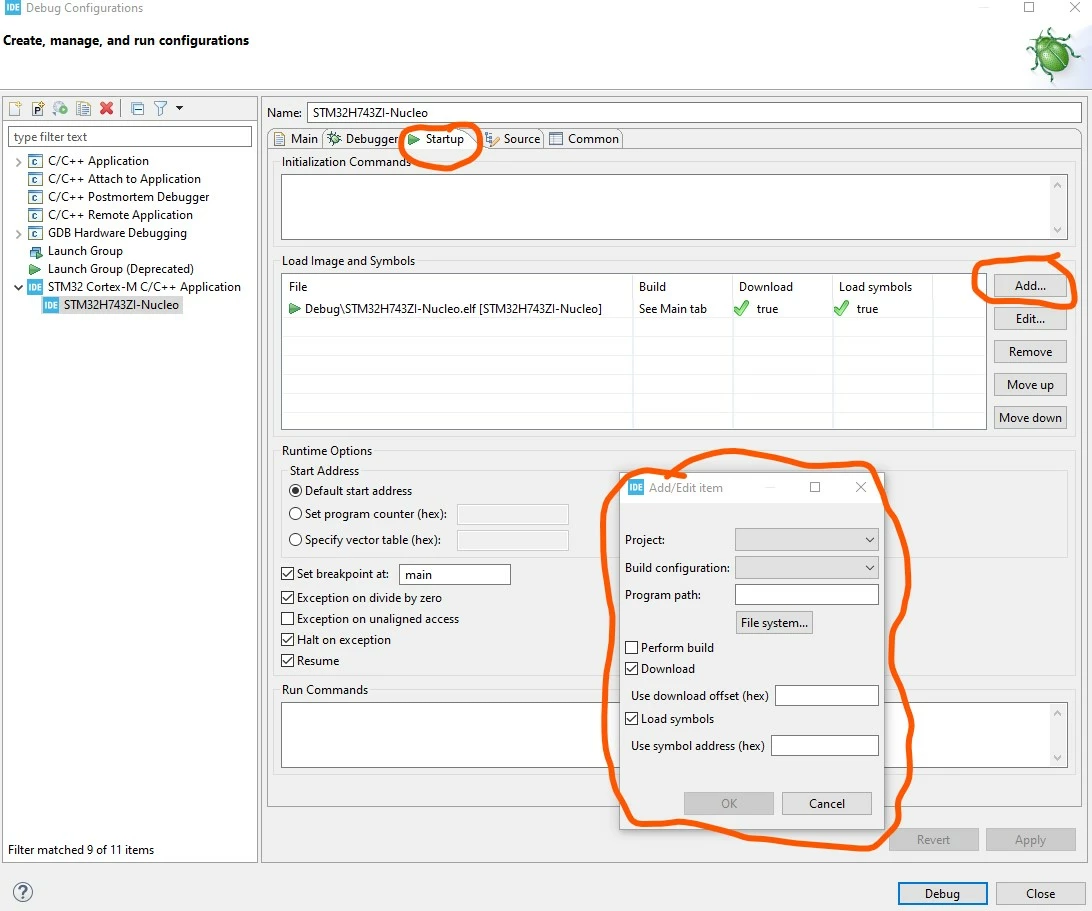Image resolution: width=1092 pixels, height=911 pixels.
Task: Duplicate the selected launch configuration
Action: click(84, 108)
